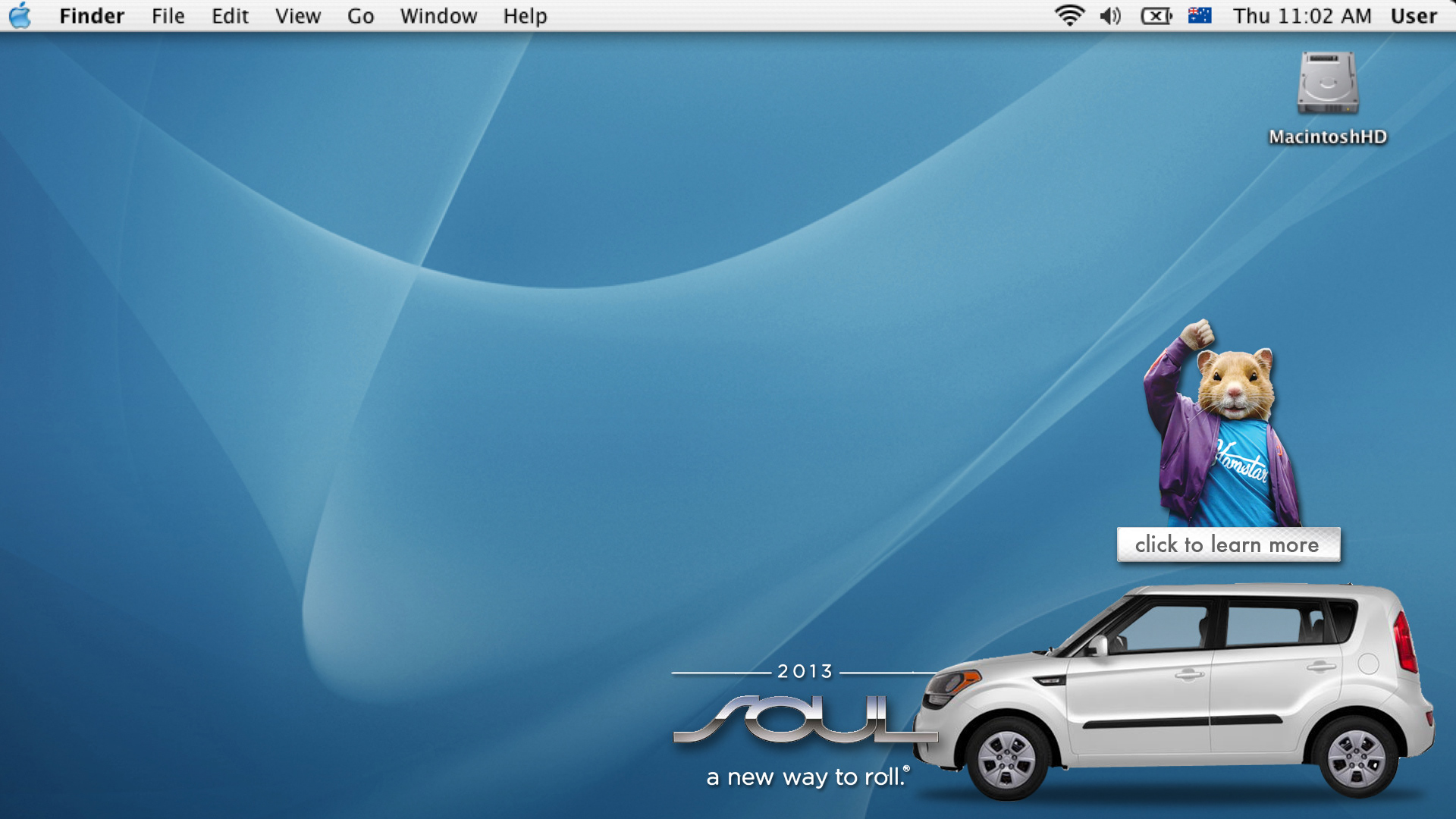
Task: Click the Wi-Fi status icon
Action: pos(1069,15)
